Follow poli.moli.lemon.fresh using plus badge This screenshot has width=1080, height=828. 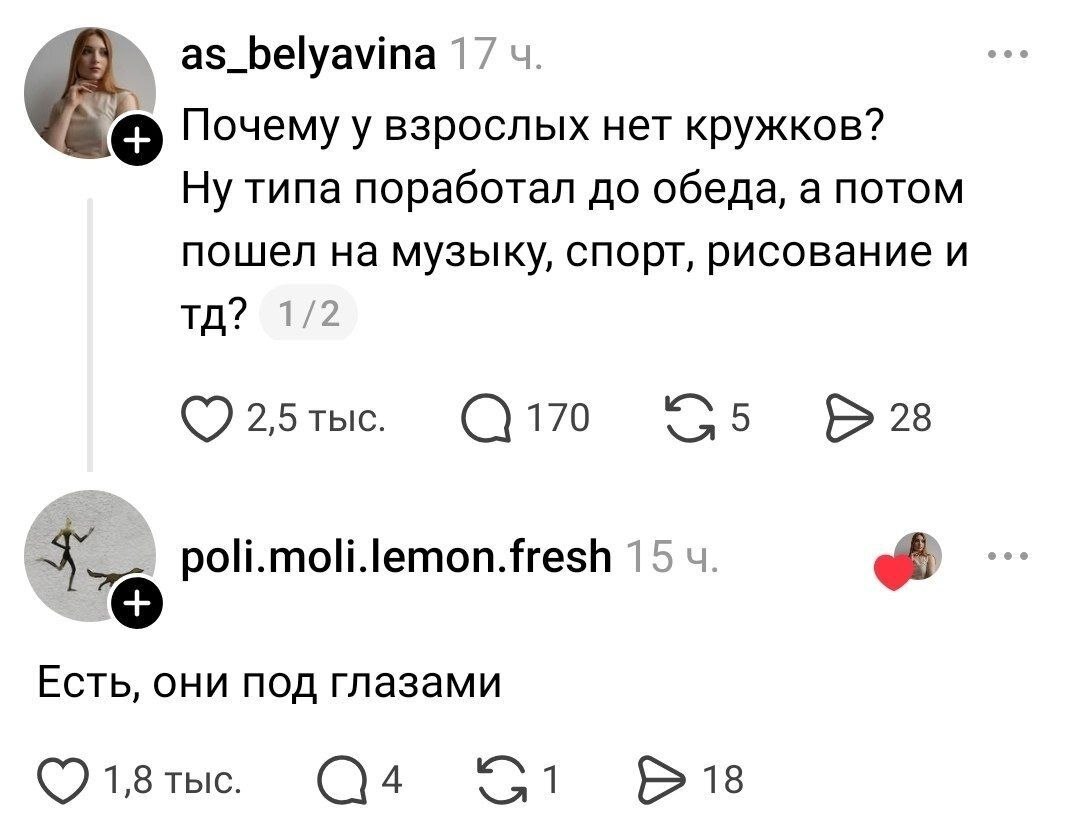[x=137, y=604]
